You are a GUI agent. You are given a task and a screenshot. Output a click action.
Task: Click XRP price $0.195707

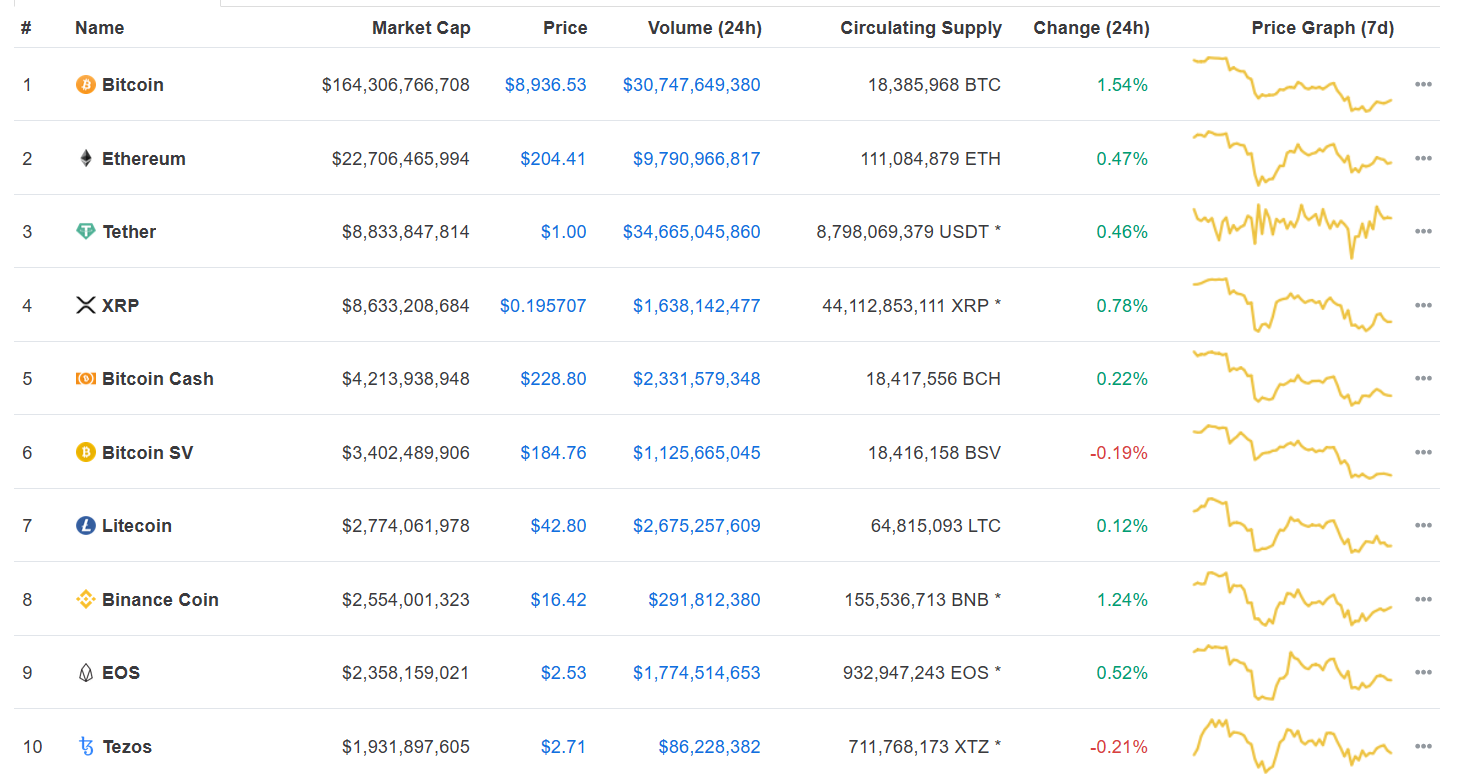pos(543,305)
